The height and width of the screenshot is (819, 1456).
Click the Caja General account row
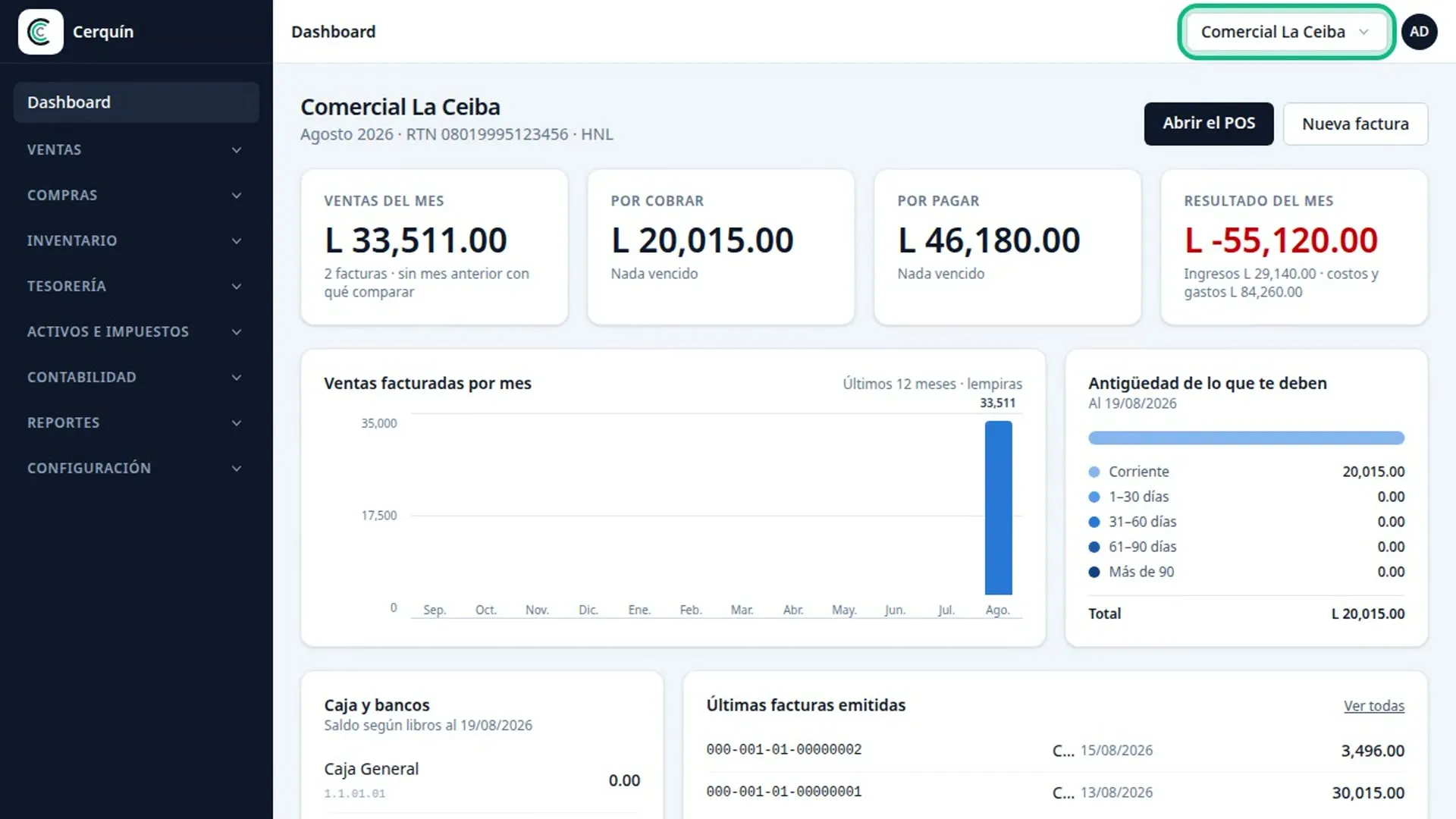point(482,780)
